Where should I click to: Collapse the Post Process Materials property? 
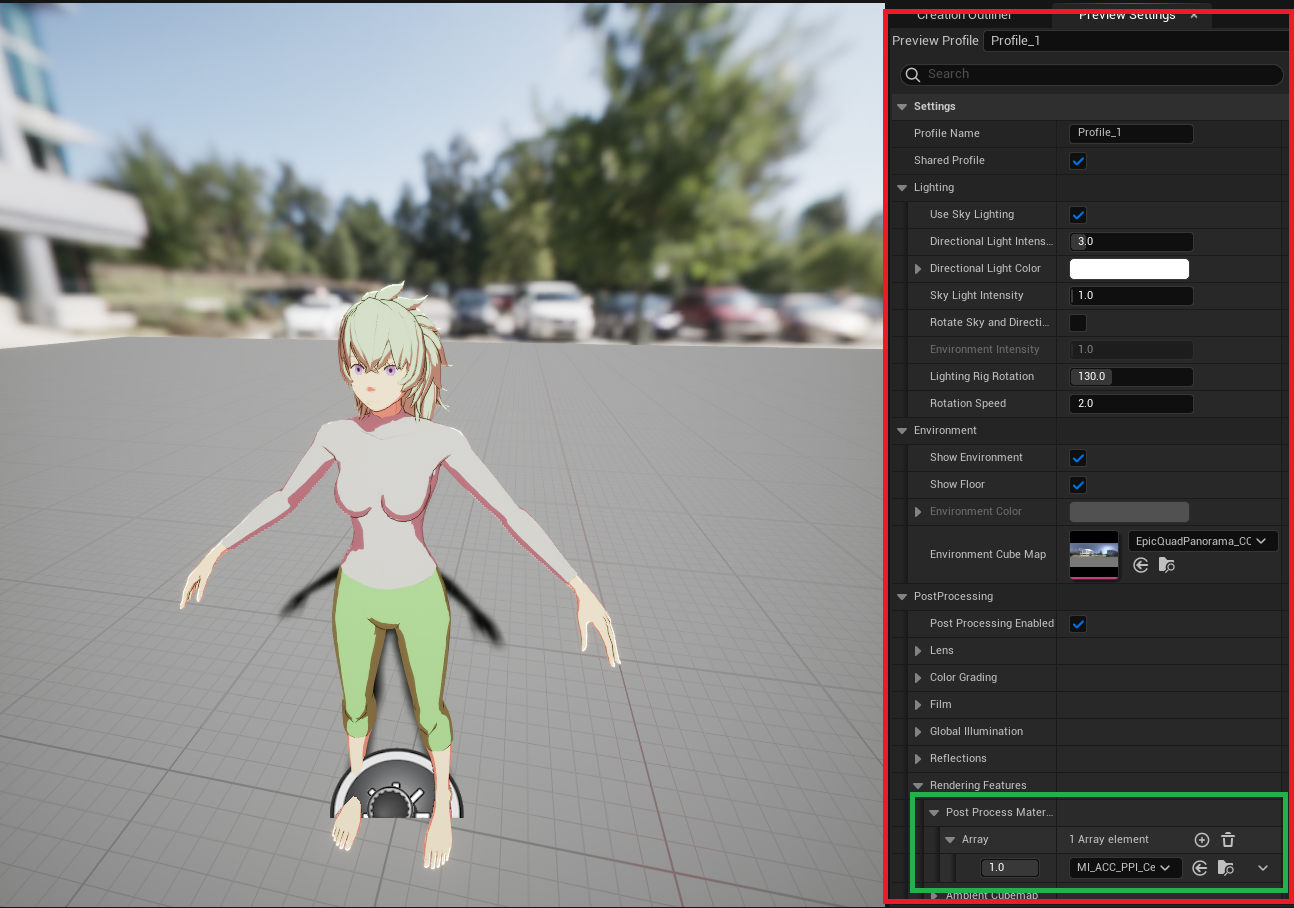934,813
